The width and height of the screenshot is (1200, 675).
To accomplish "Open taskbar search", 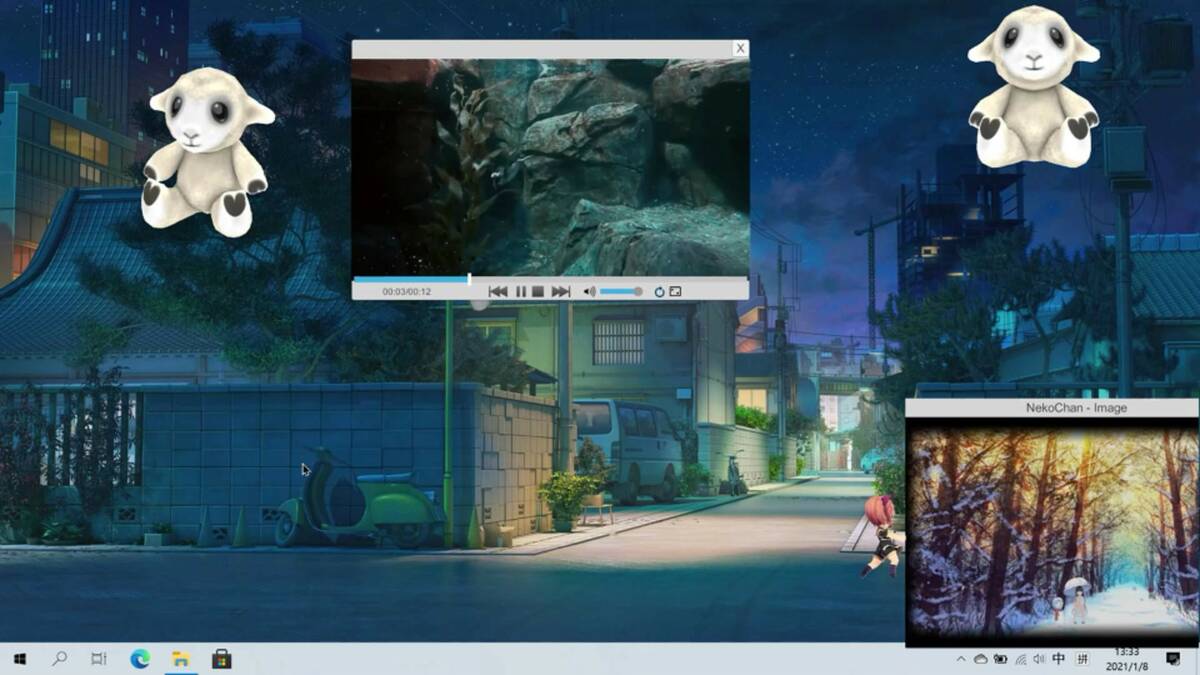I will (x=59, y=659).
